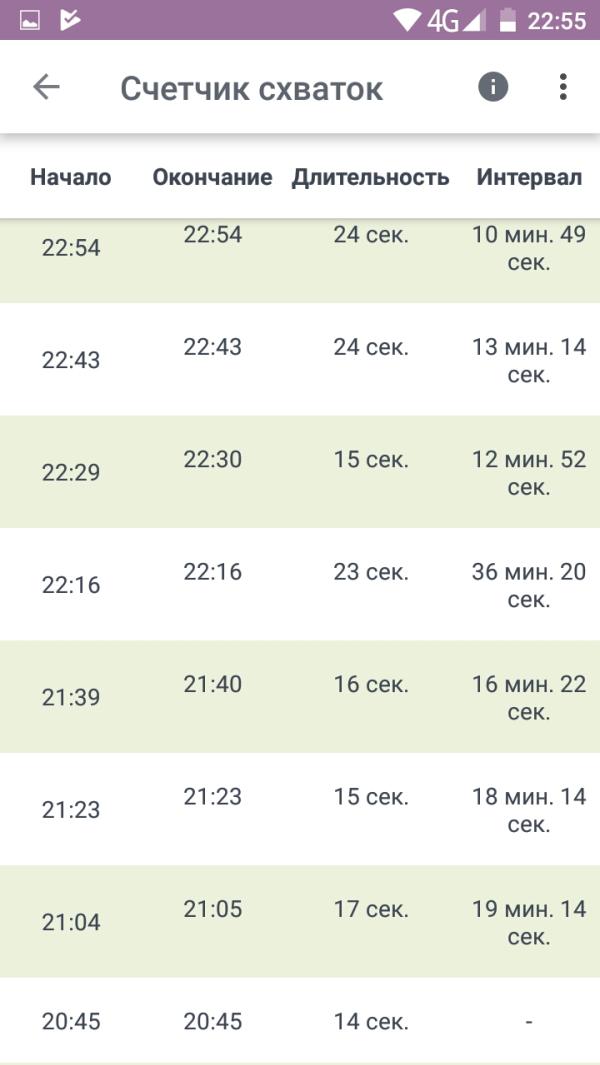600x1065 pixels.
Task: Open the three-dot overflow menu
Action: (x=563, y=87)
